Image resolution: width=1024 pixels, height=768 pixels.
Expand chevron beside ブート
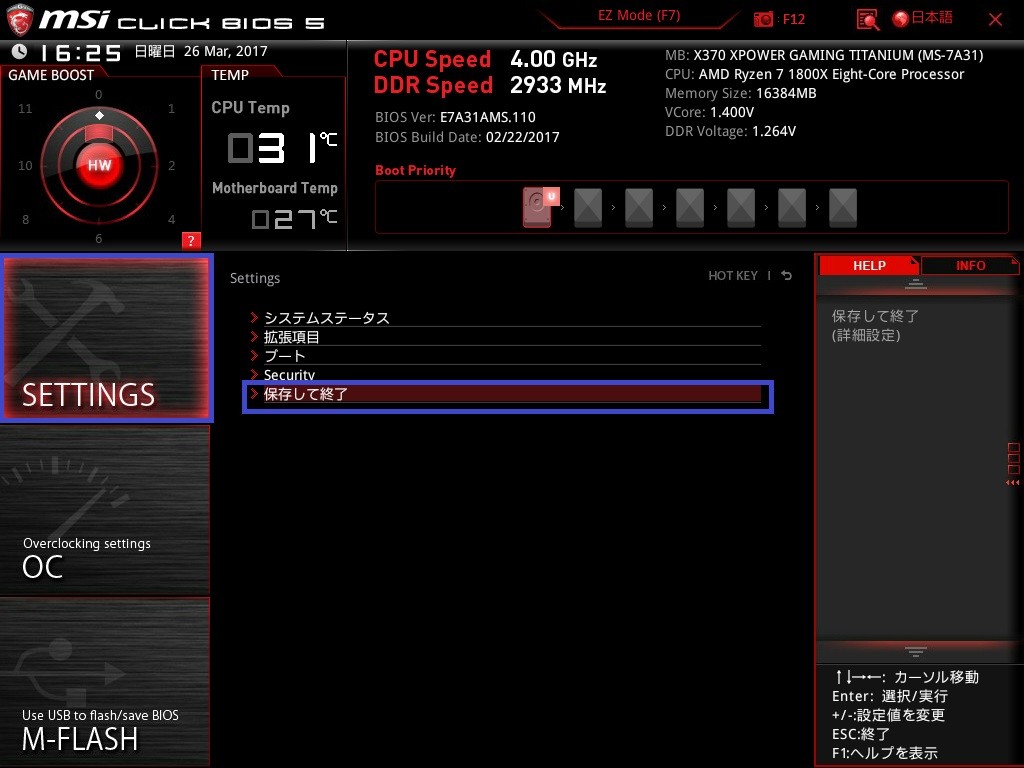[254, 355]
